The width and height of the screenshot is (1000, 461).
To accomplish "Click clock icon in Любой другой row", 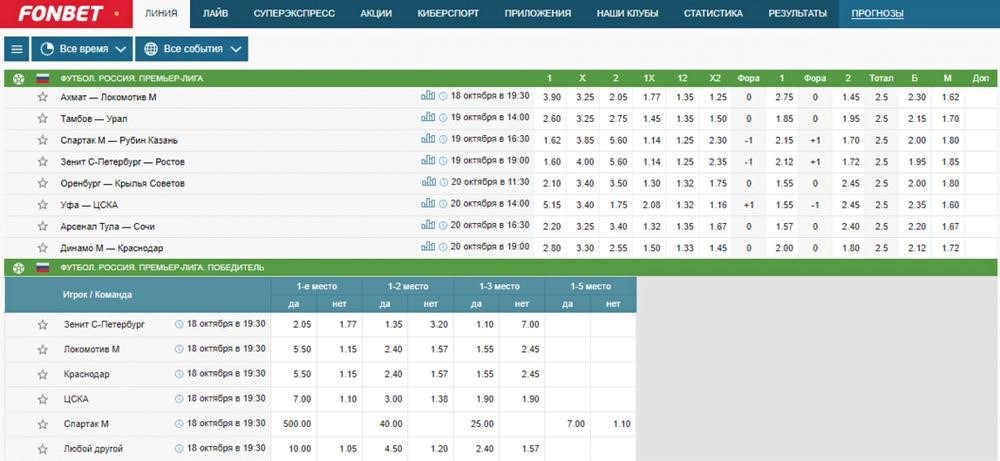I will coord(179,448).
